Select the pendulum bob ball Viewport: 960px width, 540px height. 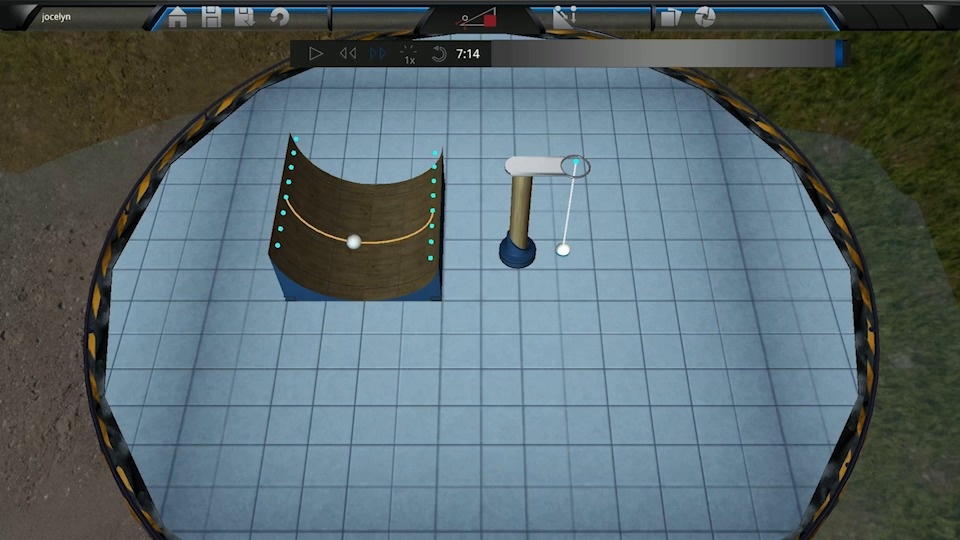pos(563,249)
